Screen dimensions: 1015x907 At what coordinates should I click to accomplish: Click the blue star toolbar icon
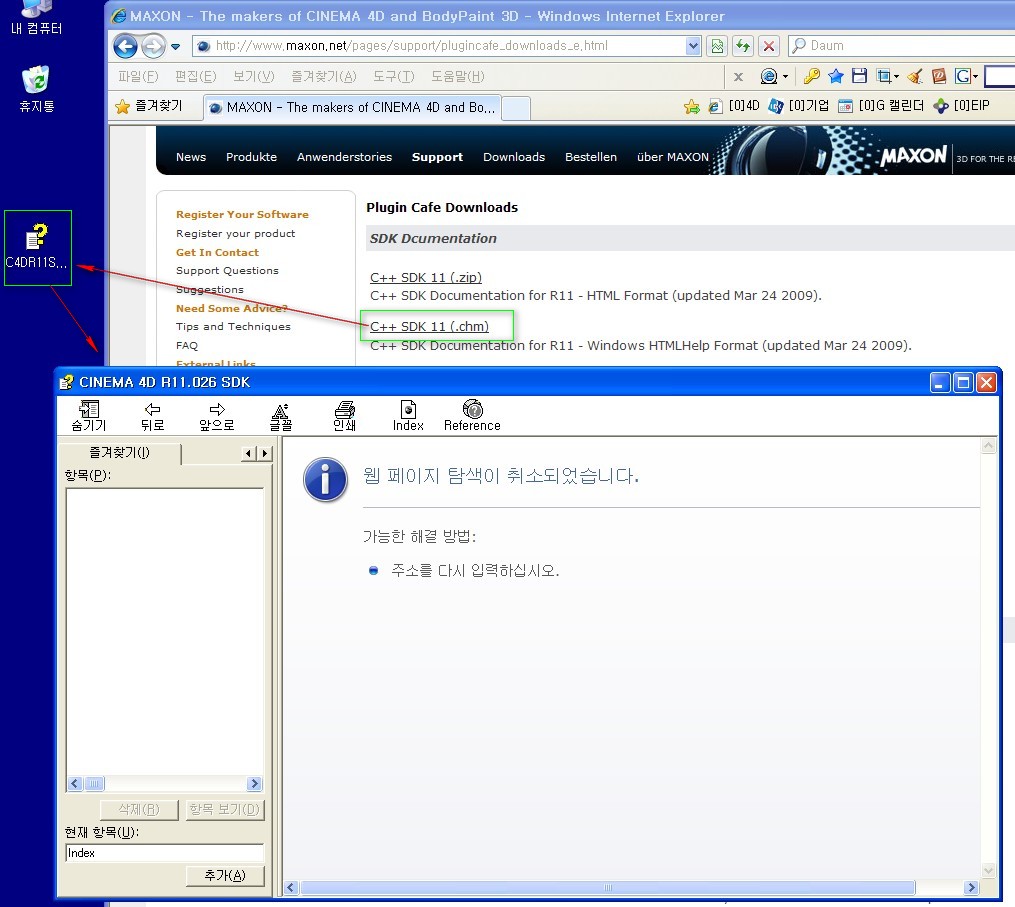pyautogui.click(x=836, y=76)
